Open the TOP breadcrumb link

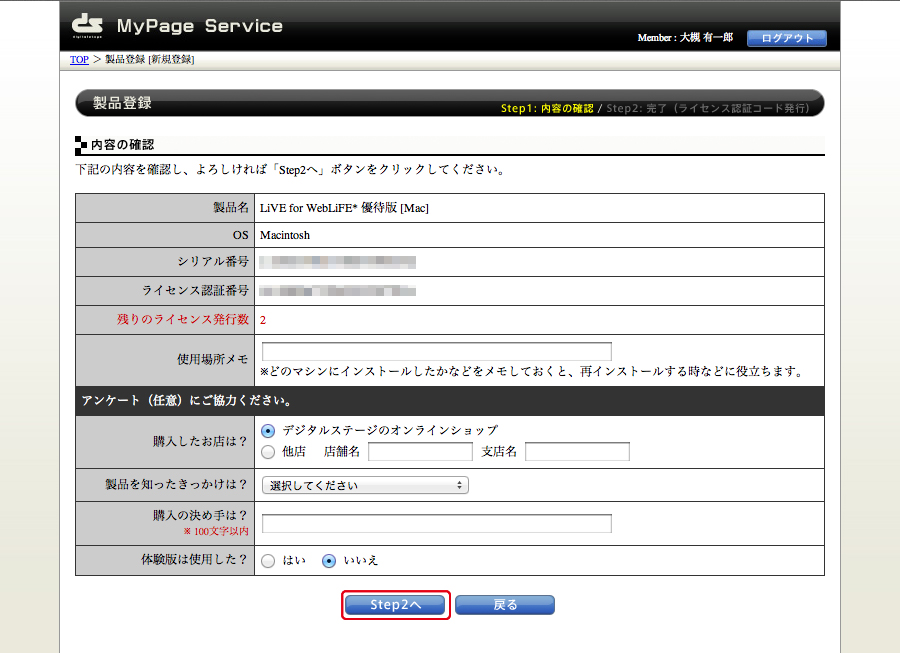(x=79, y=60)
